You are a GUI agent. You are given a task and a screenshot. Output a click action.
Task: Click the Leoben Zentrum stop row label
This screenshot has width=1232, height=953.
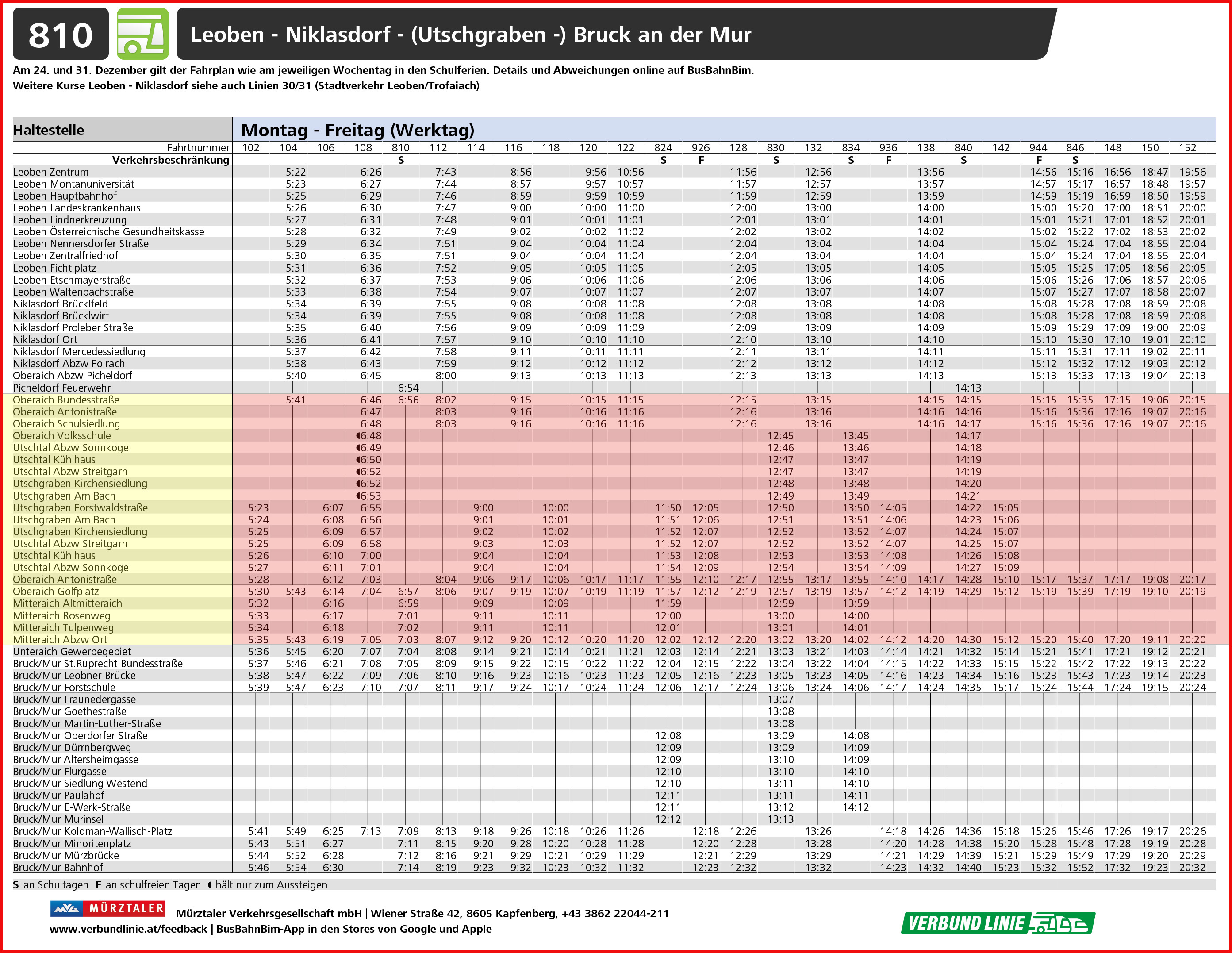click(51, 172)
